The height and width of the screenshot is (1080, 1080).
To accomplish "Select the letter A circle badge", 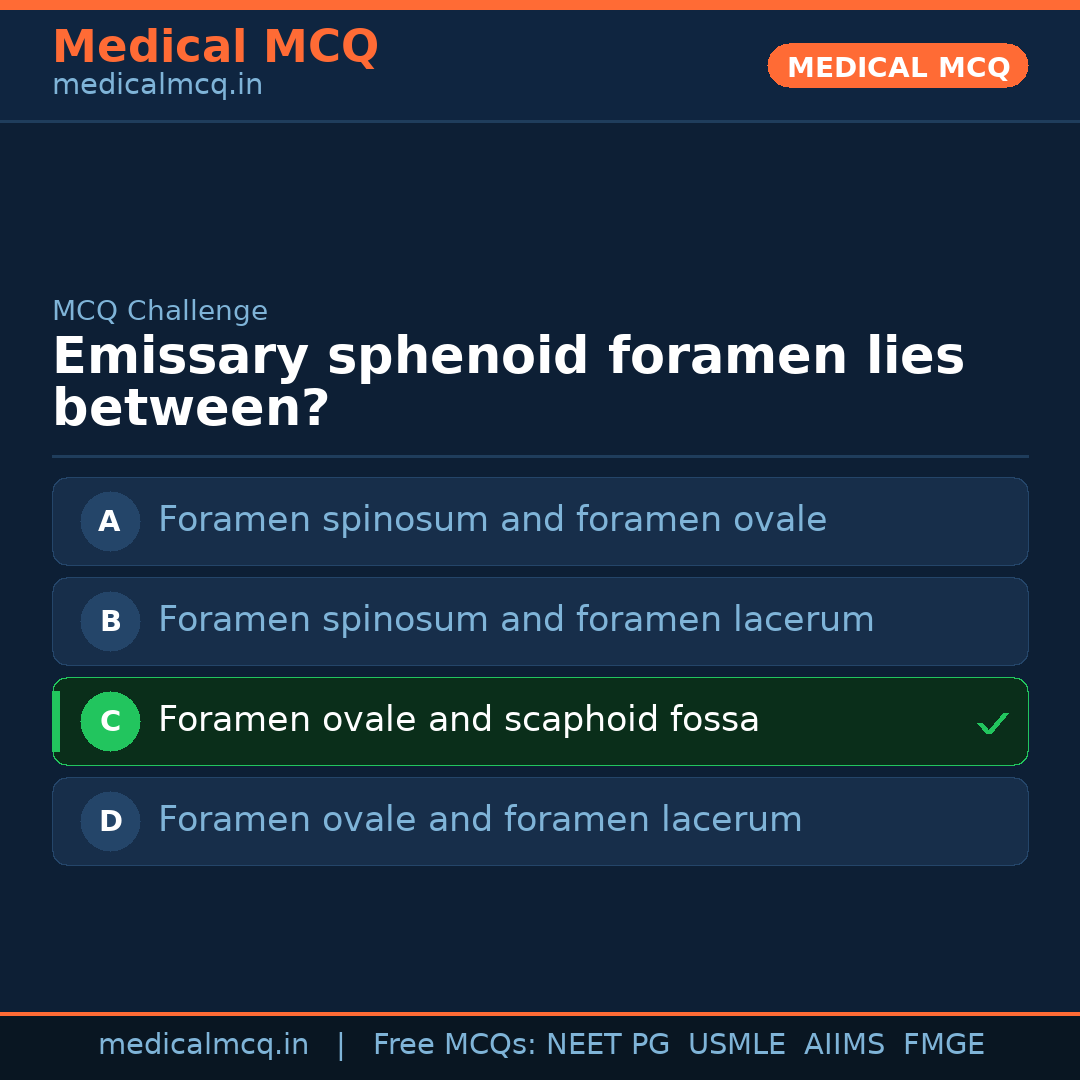I will click(x=110, y=521).
